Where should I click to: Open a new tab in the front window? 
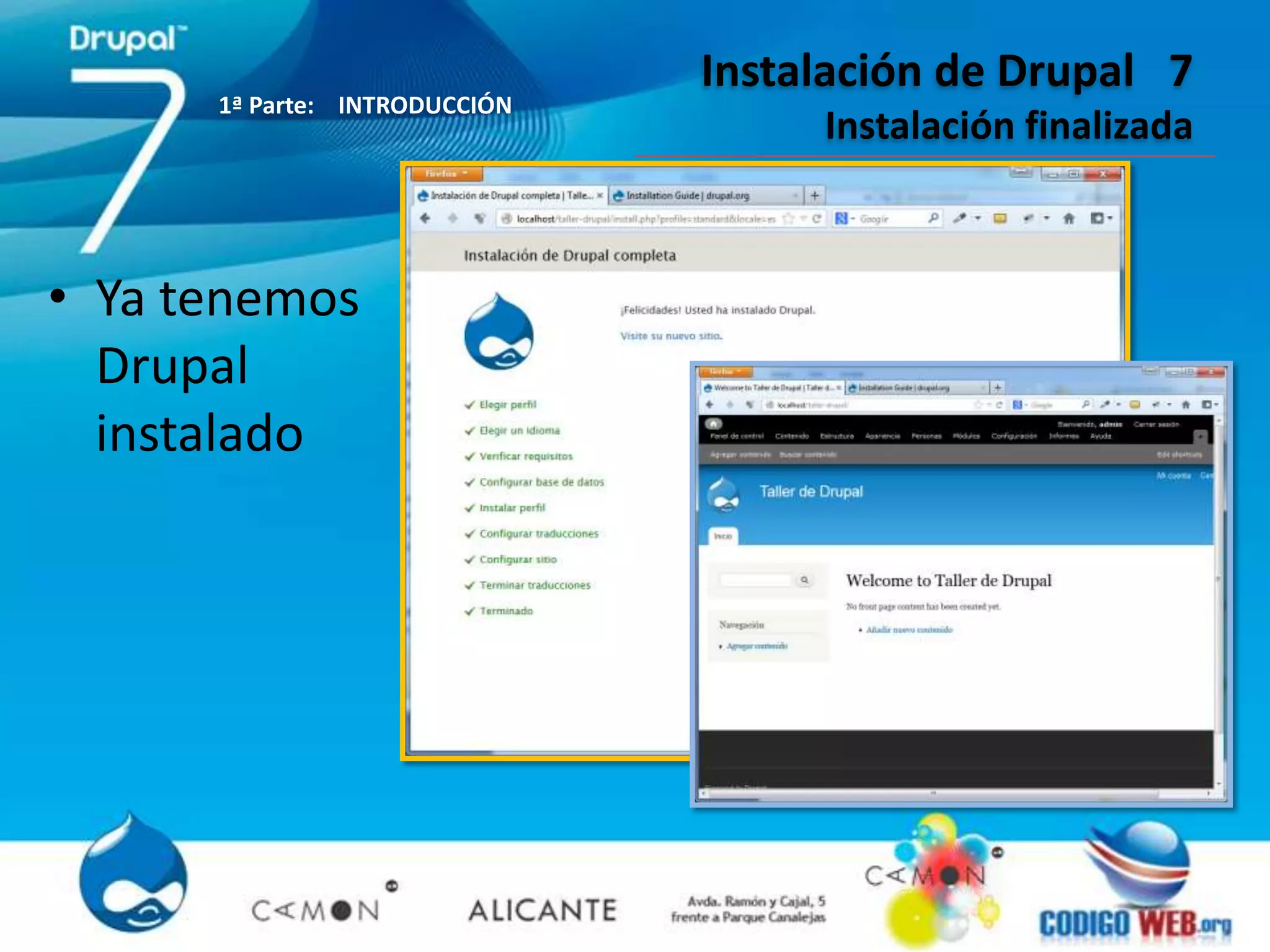click(997, 388)
